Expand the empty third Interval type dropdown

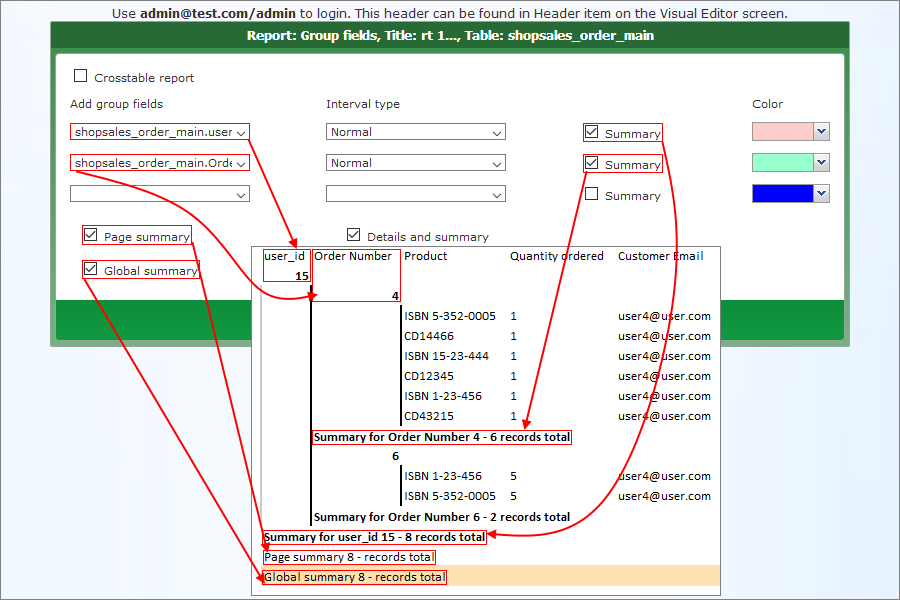click(415, 194)
